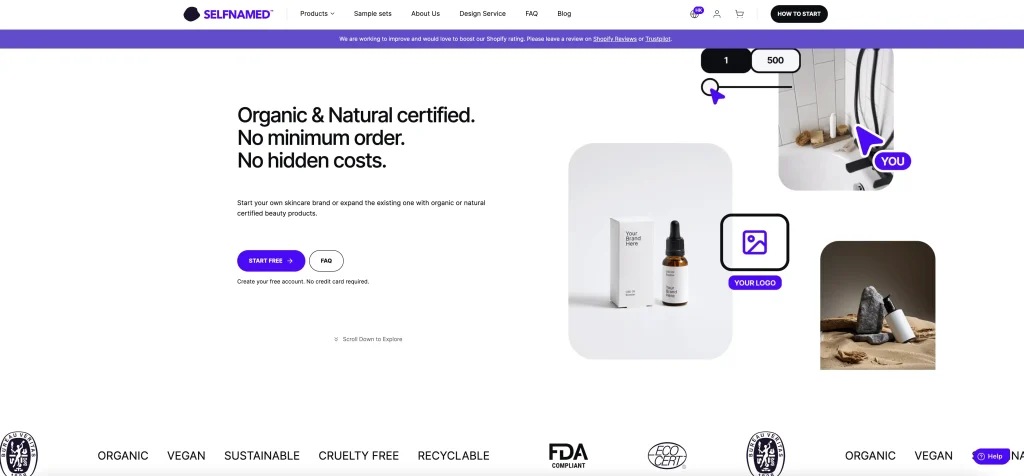The width and height of the screenshot is (1024, 476).
Task: Go to About Us
Action: click(x=425, y=14)
